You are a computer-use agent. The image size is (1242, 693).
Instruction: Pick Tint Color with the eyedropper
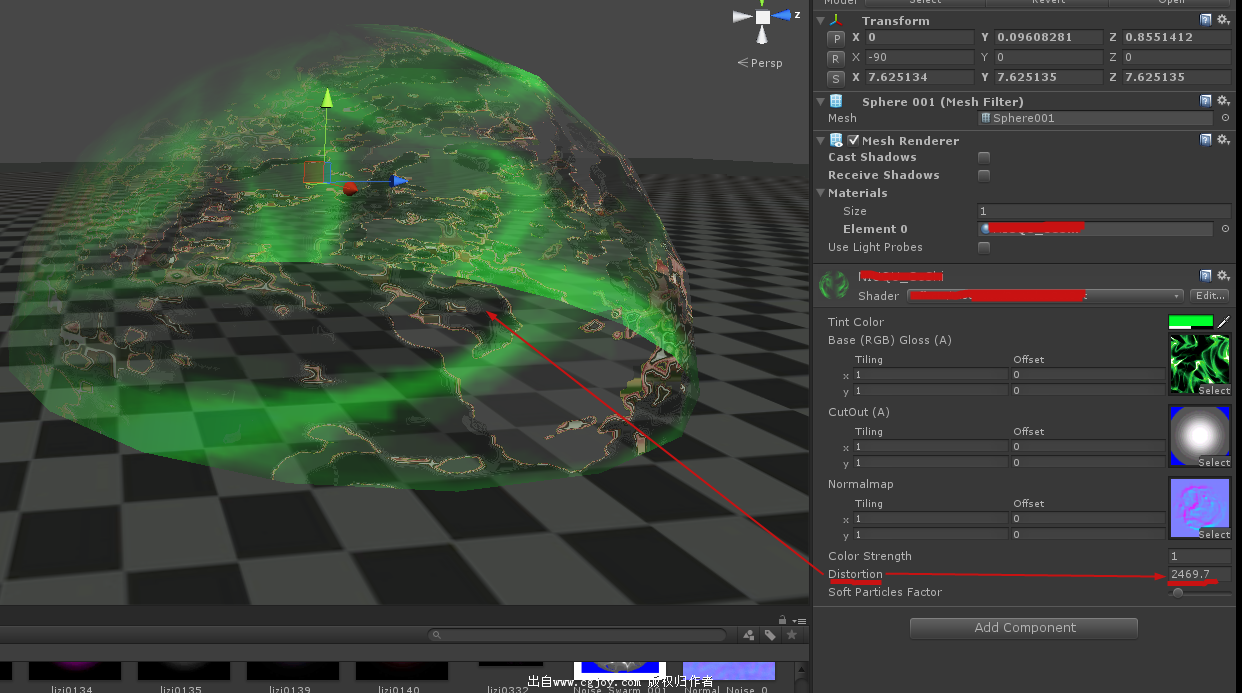pos(1223,322)
